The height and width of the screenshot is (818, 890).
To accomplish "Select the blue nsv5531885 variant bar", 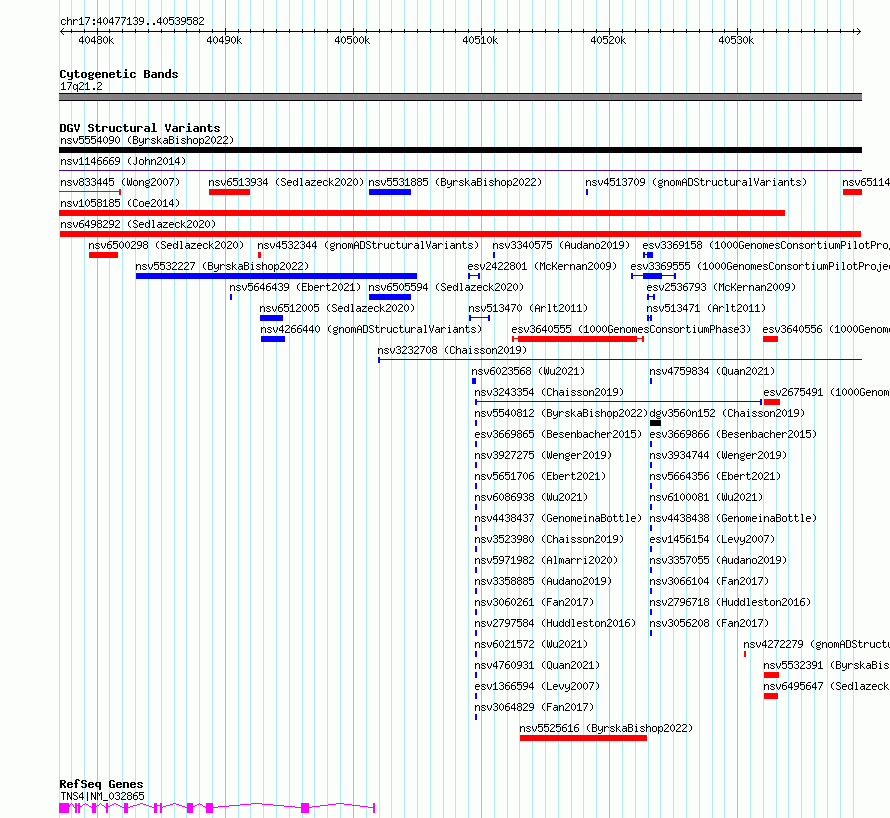I will [x=390, y=192].
